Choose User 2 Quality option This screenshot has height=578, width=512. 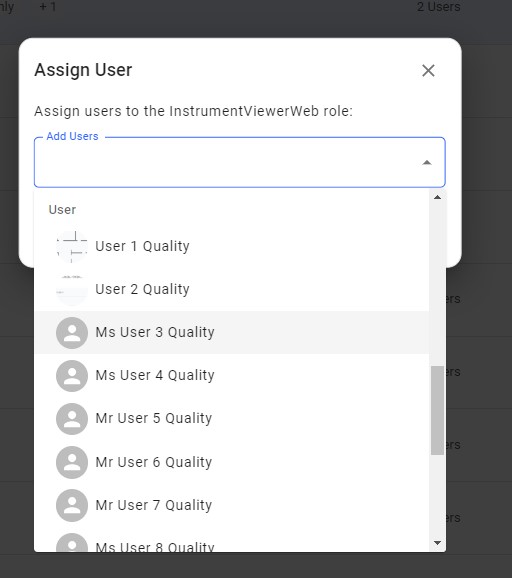click(231, 289)
